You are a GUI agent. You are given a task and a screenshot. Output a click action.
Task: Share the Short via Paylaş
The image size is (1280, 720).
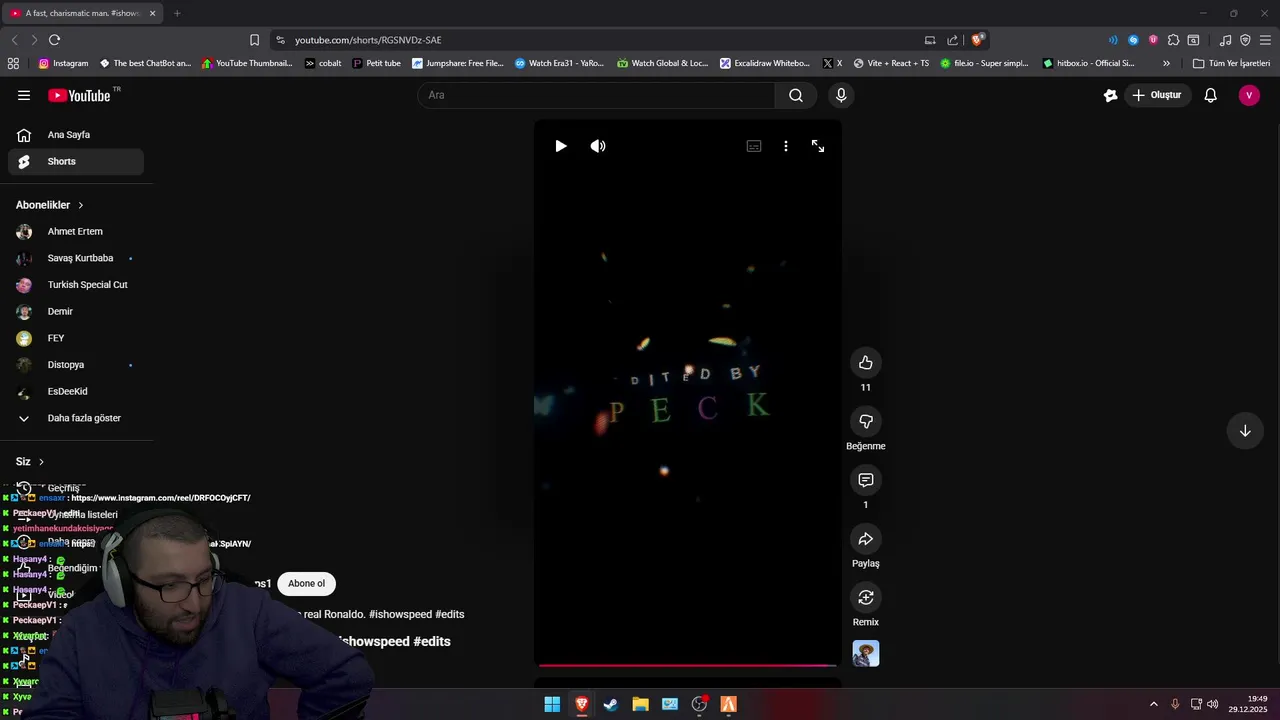tap(866, 539)
